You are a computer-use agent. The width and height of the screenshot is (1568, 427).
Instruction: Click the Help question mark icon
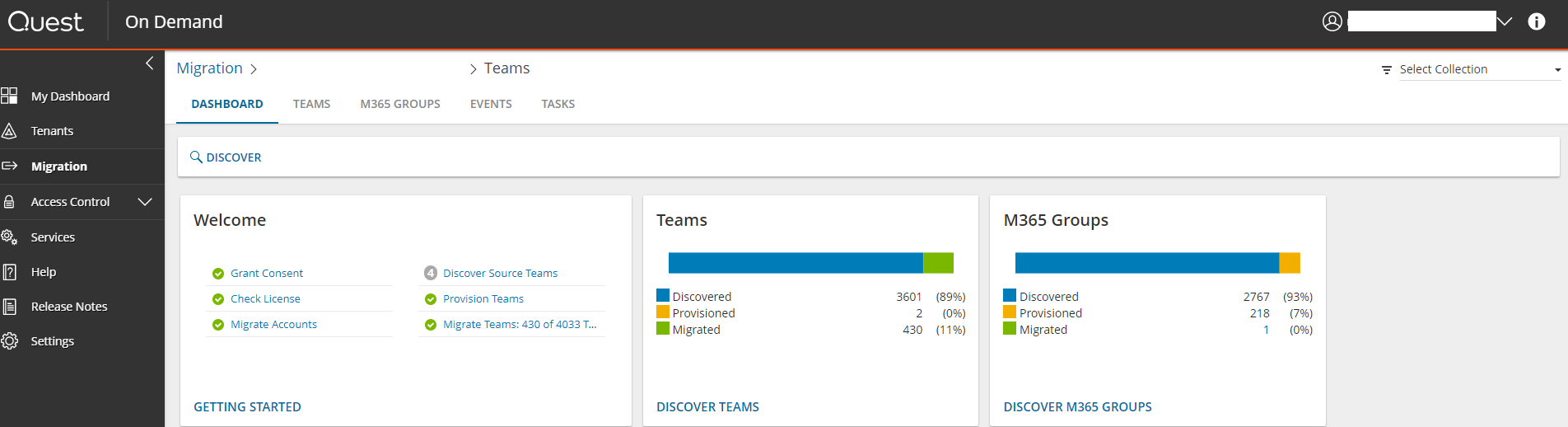coord(9,271)
